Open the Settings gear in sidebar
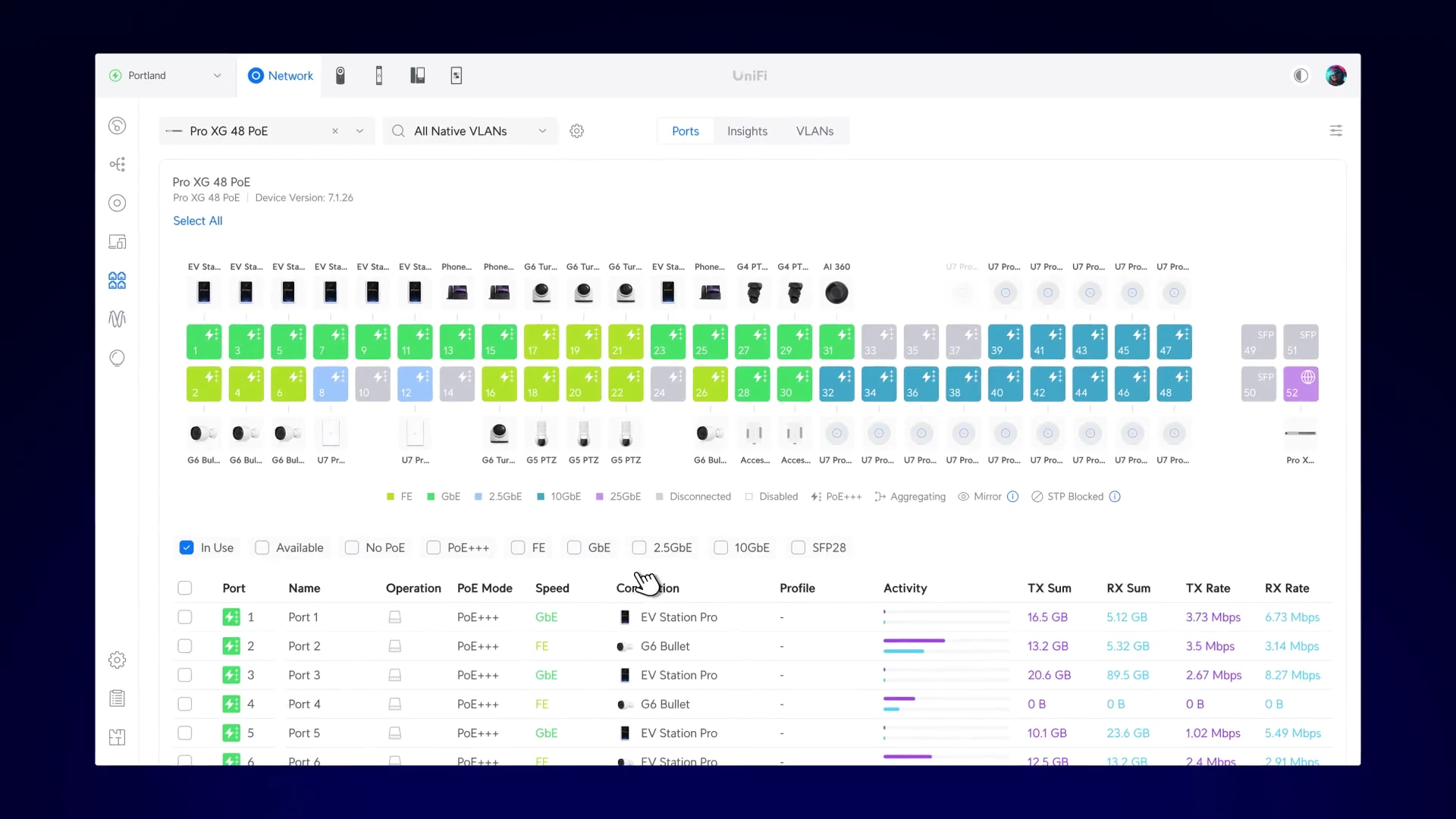Screen dimensions: 1456x819 (117, 660)
